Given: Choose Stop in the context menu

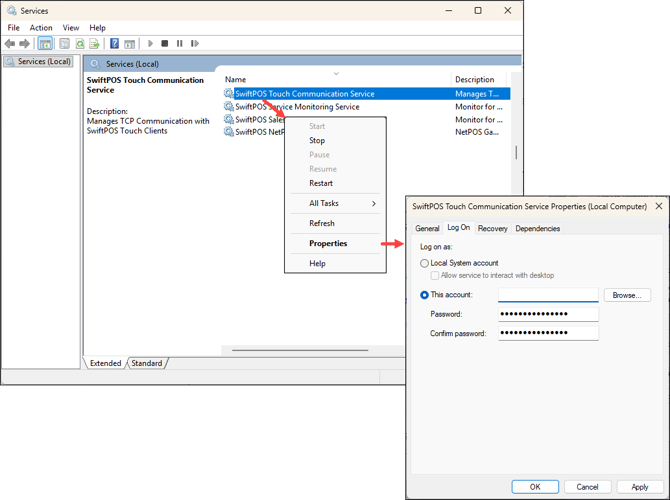Looking at the screenshot, I should click(x=335, y=141).
